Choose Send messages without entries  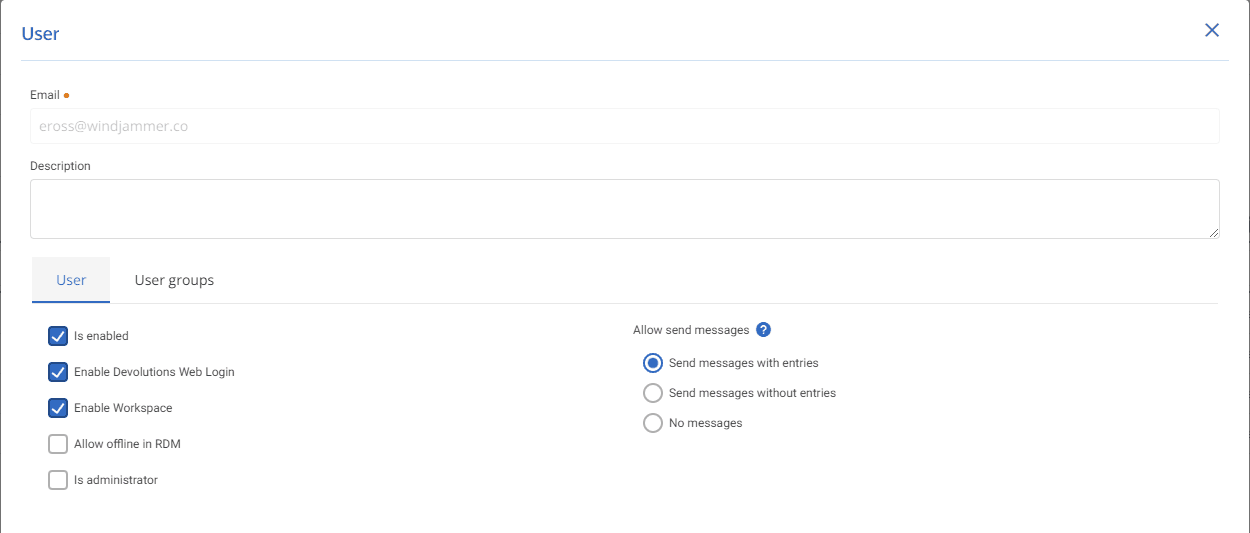[x=653, y=393]
